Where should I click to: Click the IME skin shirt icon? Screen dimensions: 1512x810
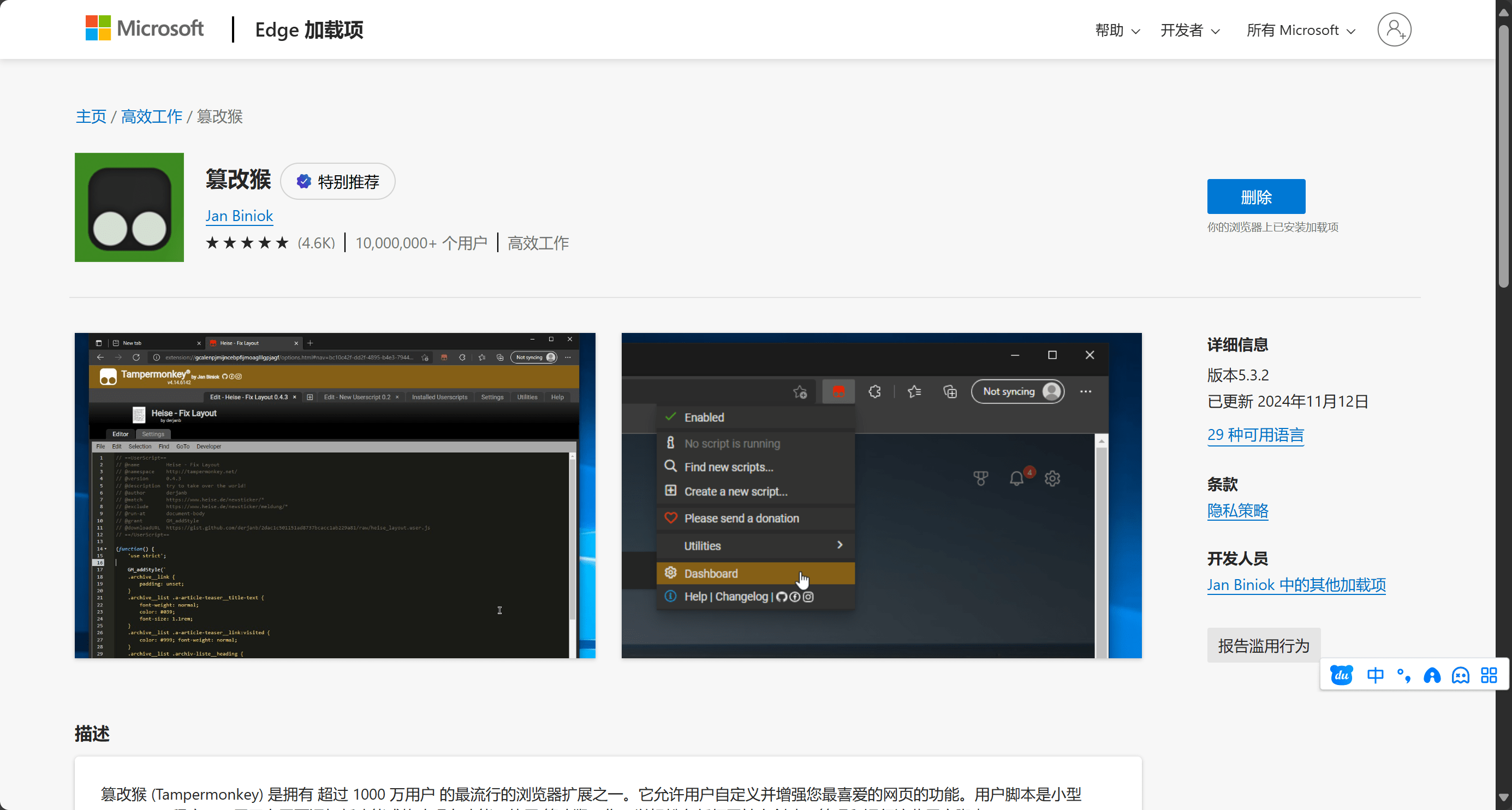point(1432,675)
